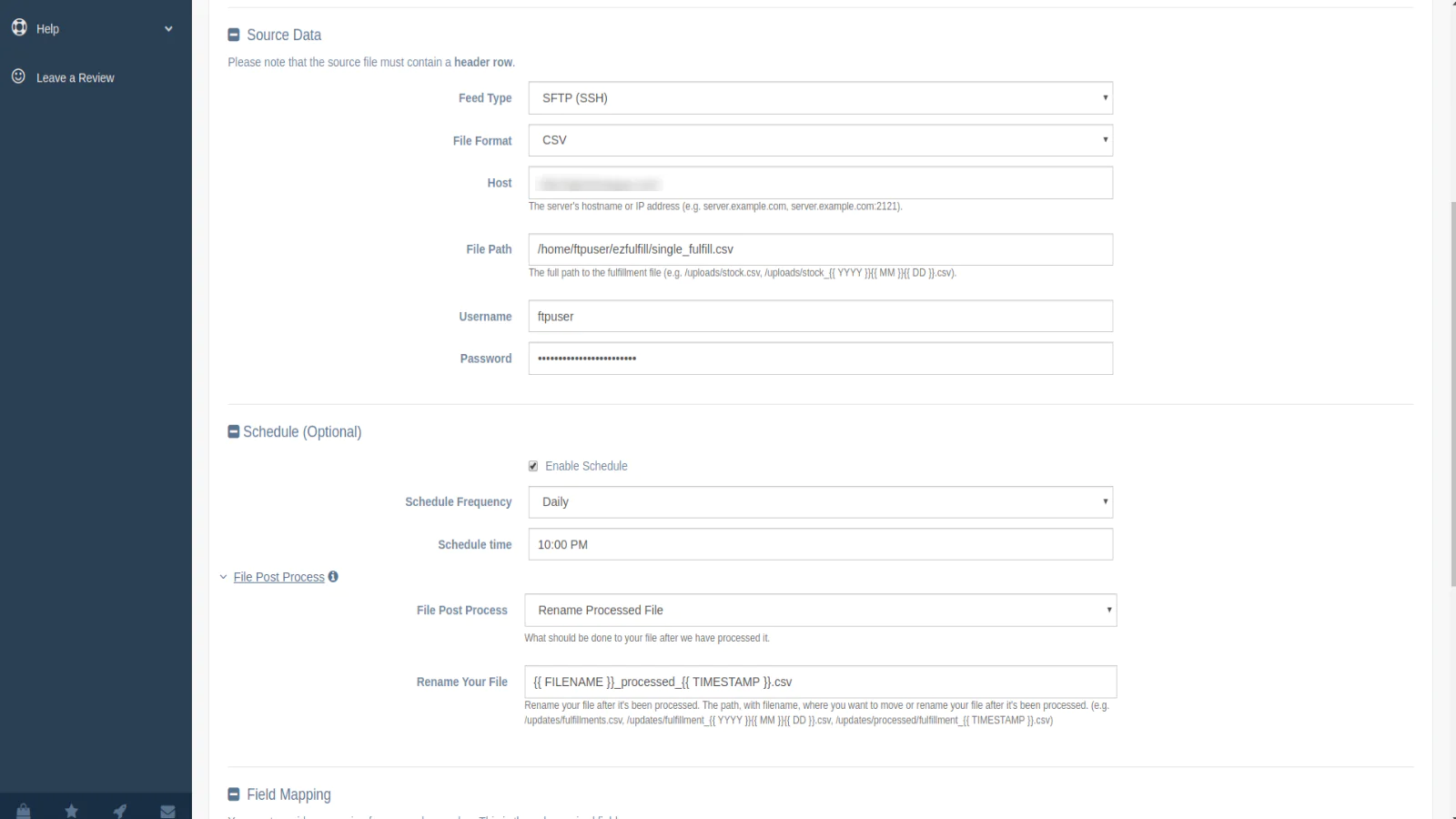Click the lifebuoy Help icon in sidebar

tap(19, 28)
